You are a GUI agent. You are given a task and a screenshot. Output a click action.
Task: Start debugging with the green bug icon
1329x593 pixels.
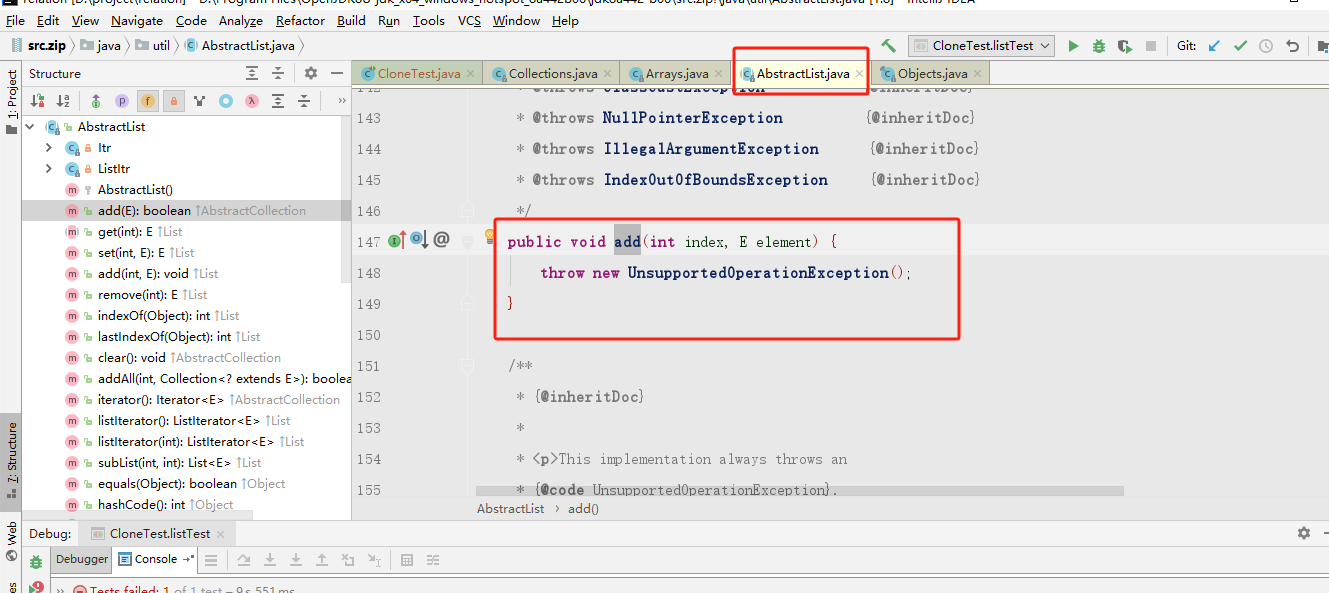(x=1099, y=46)
